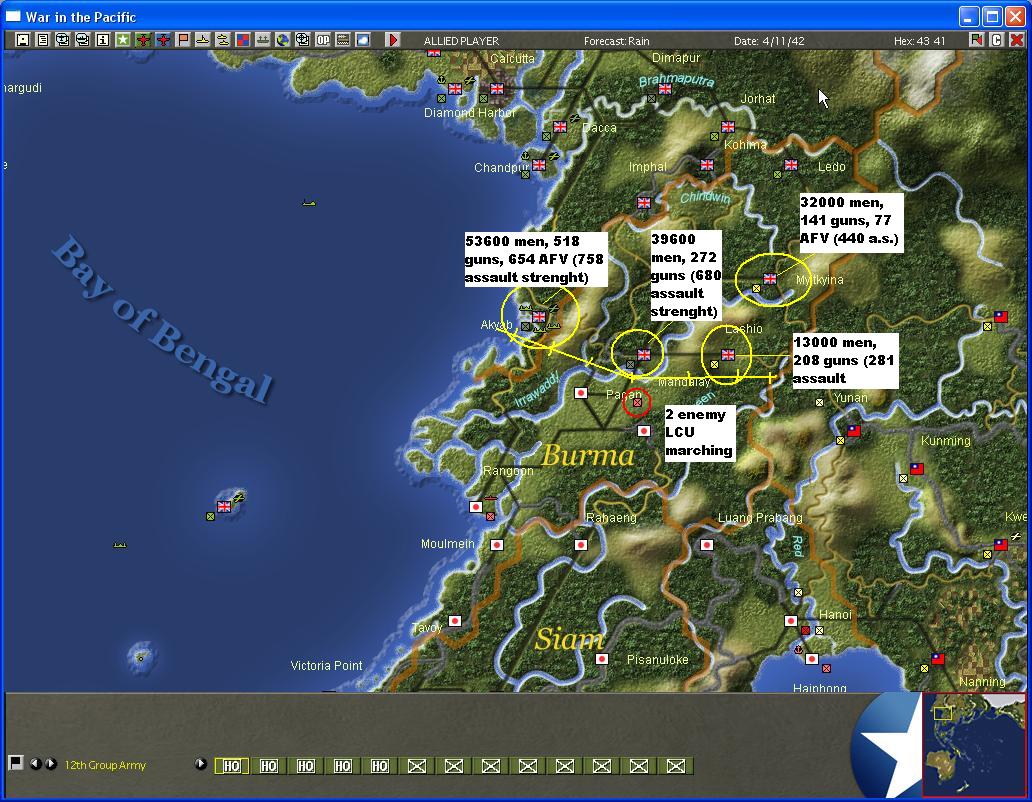This screenshot has height=802, width=1032.
Task: Select British flag at Chandpur
Action: coord(539,164)
